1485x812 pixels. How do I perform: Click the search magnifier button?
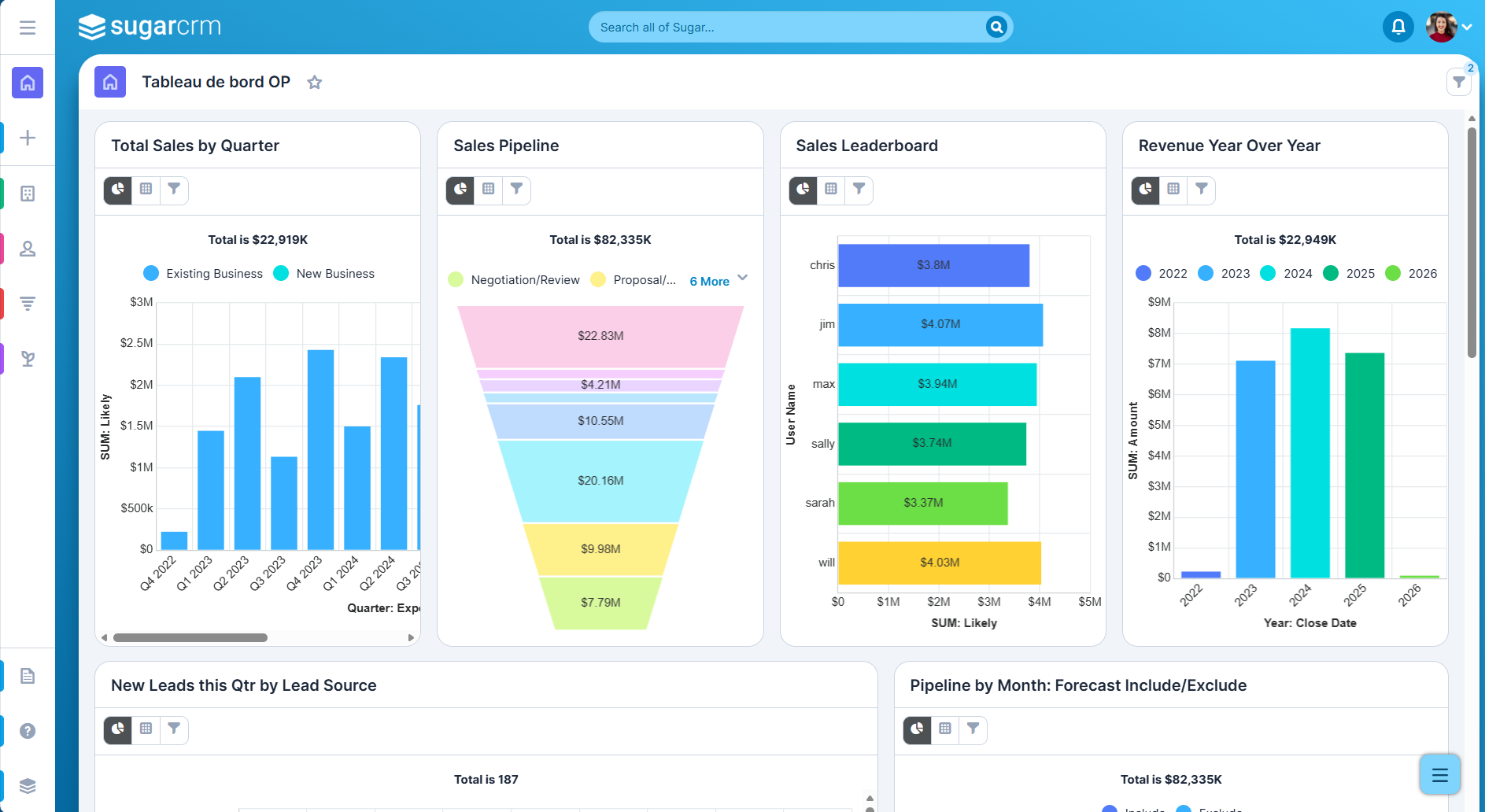click(996, 28)
